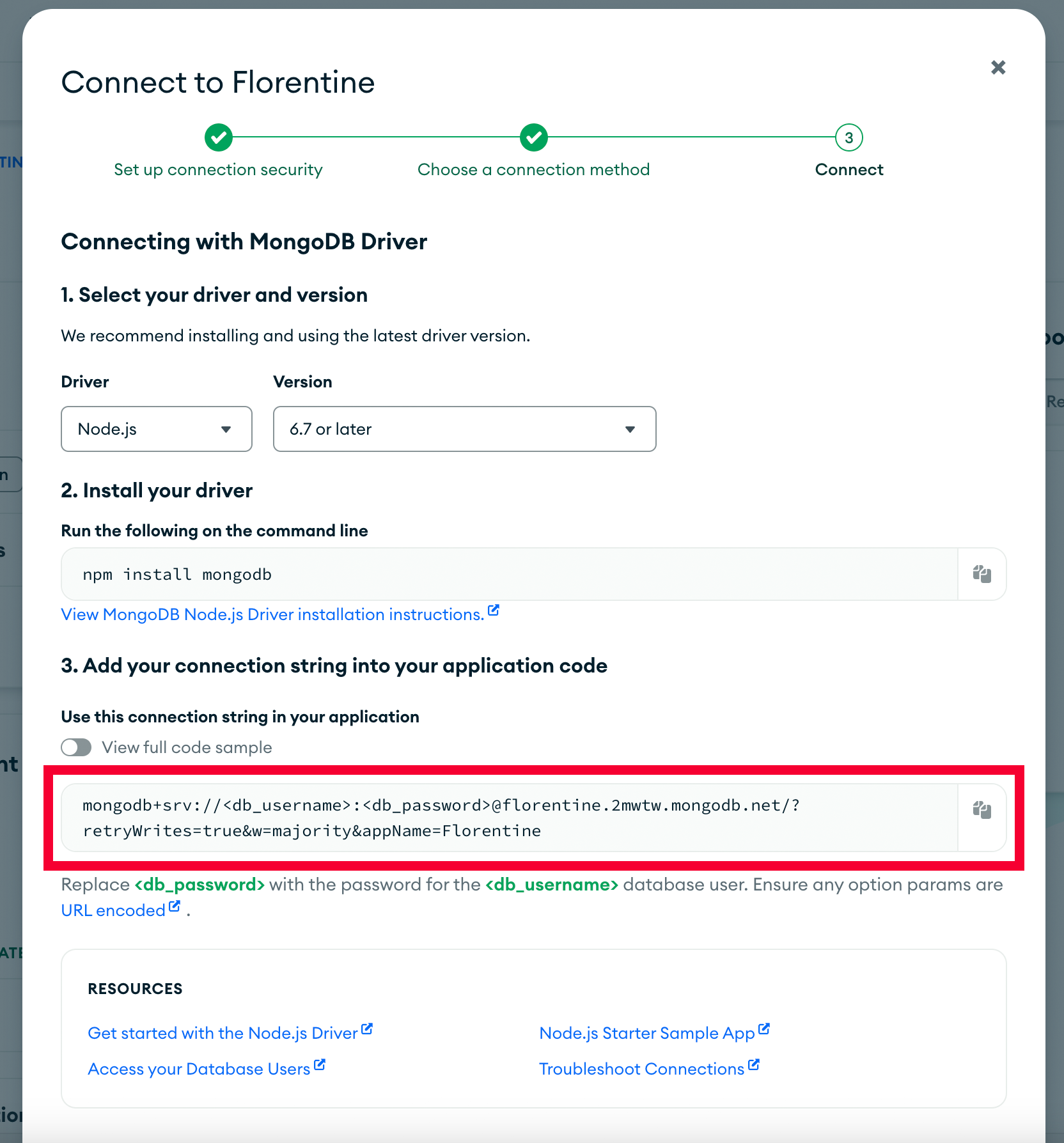Screen dimensions: 1064x1143
Task: Open the URL encoded link
Action: click(x=113, y=910)
